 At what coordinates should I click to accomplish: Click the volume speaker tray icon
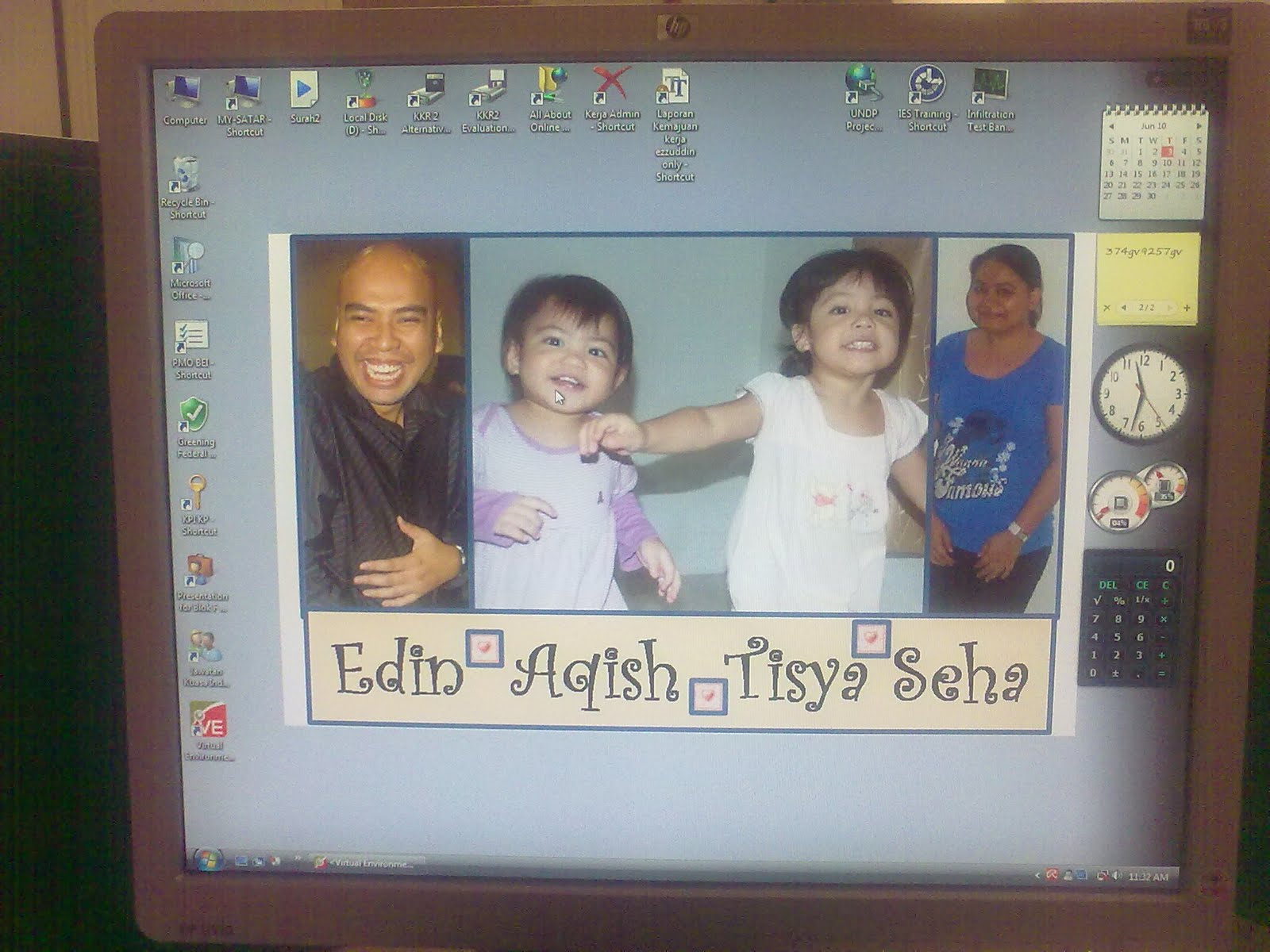(x=1116, y=876)
